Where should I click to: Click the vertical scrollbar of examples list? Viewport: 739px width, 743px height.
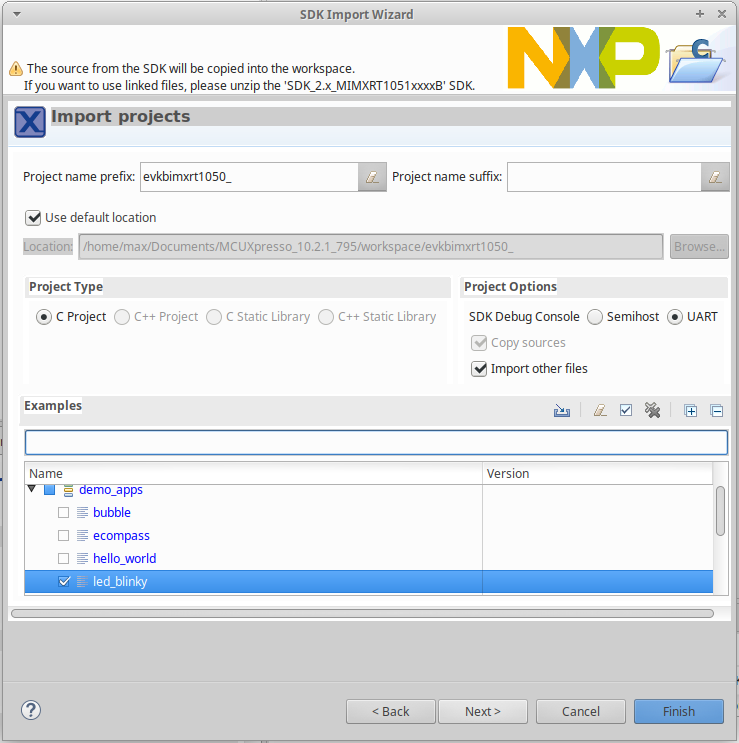(720, 511)
